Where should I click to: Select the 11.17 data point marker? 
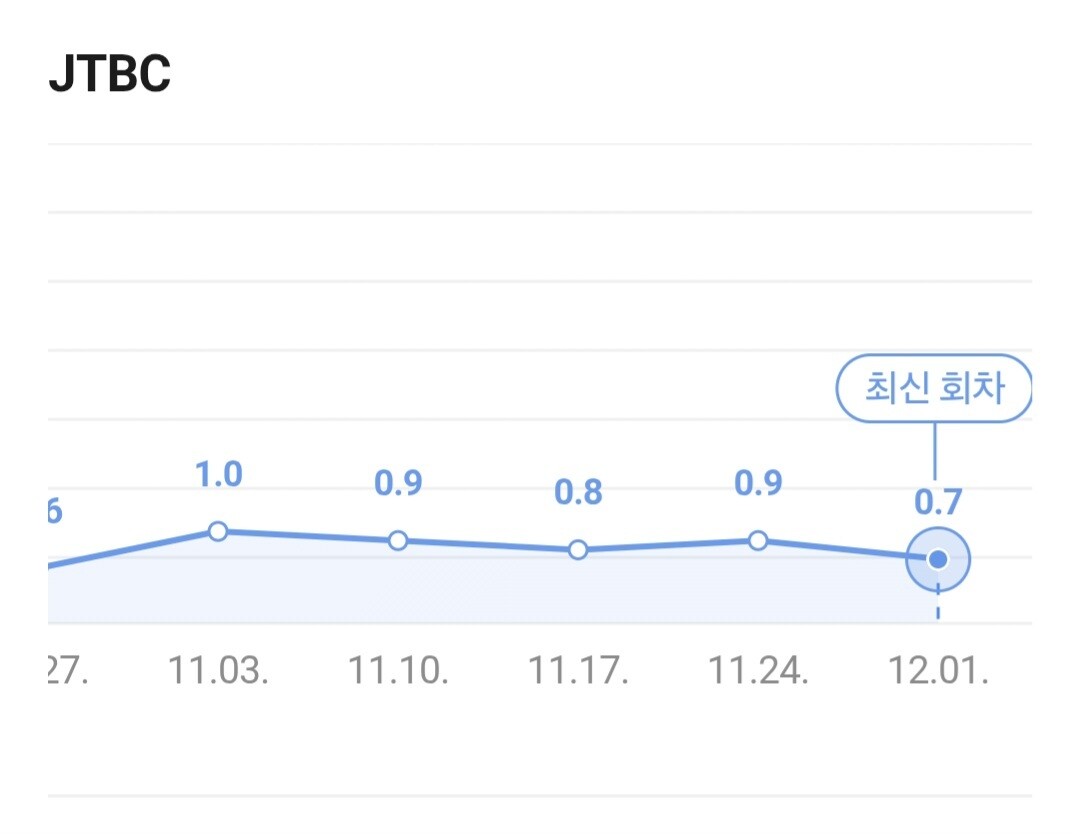point(577,550)
